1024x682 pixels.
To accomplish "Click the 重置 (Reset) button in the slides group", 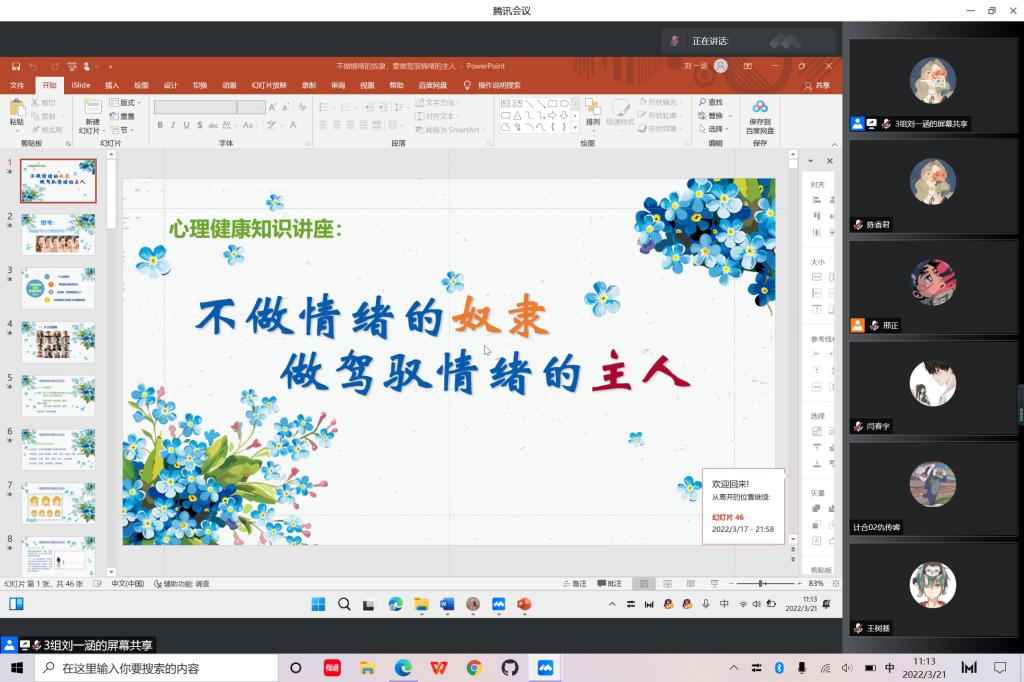I will pos(122,116).
